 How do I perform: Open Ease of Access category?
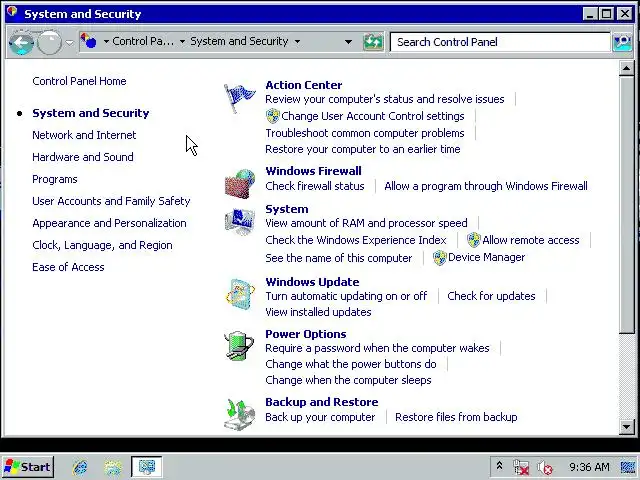(x=68, y=267)
